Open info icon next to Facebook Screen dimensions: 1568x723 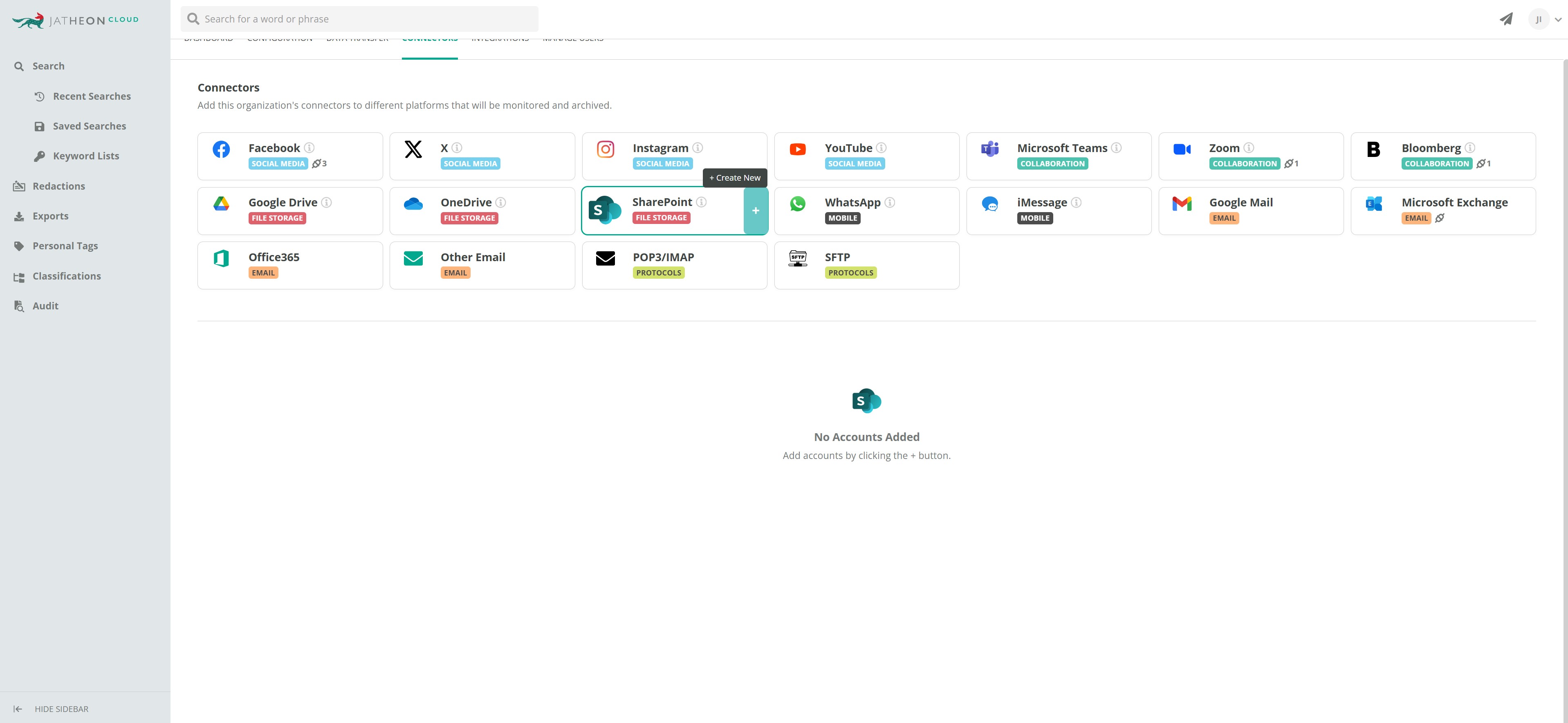click(309, 148)
